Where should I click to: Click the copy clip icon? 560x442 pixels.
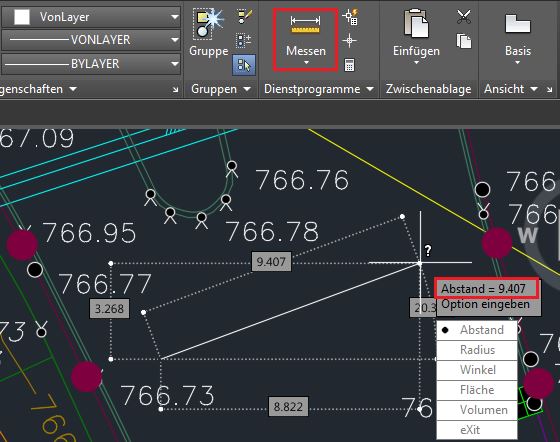coord(464,41)
